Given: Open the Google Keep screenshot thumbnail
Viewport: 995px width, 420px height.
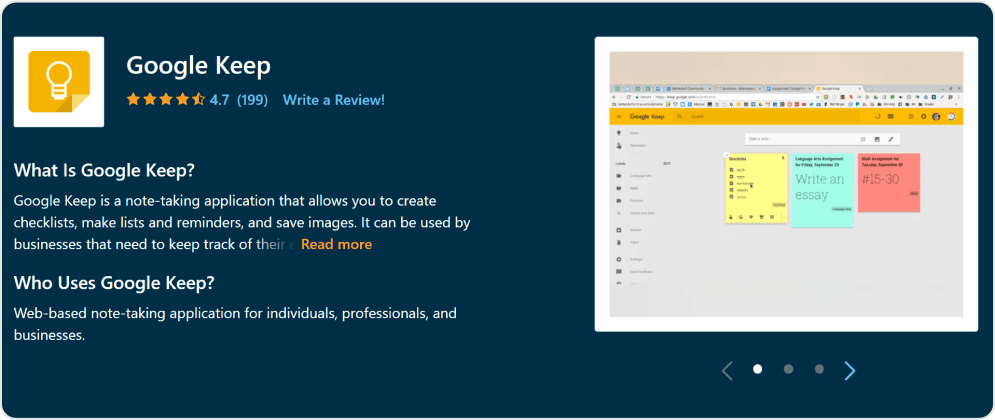Looking at the screenshot, I should click(786, 184).
